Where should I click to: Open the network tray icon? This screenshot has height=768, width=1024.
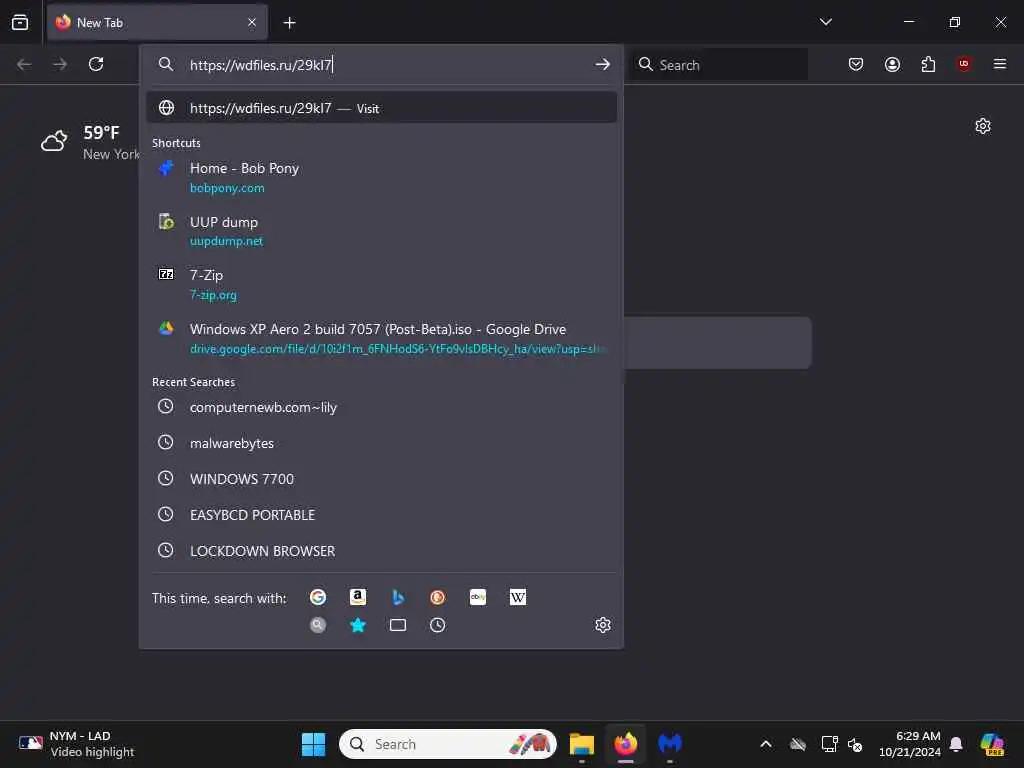[829, 744]
